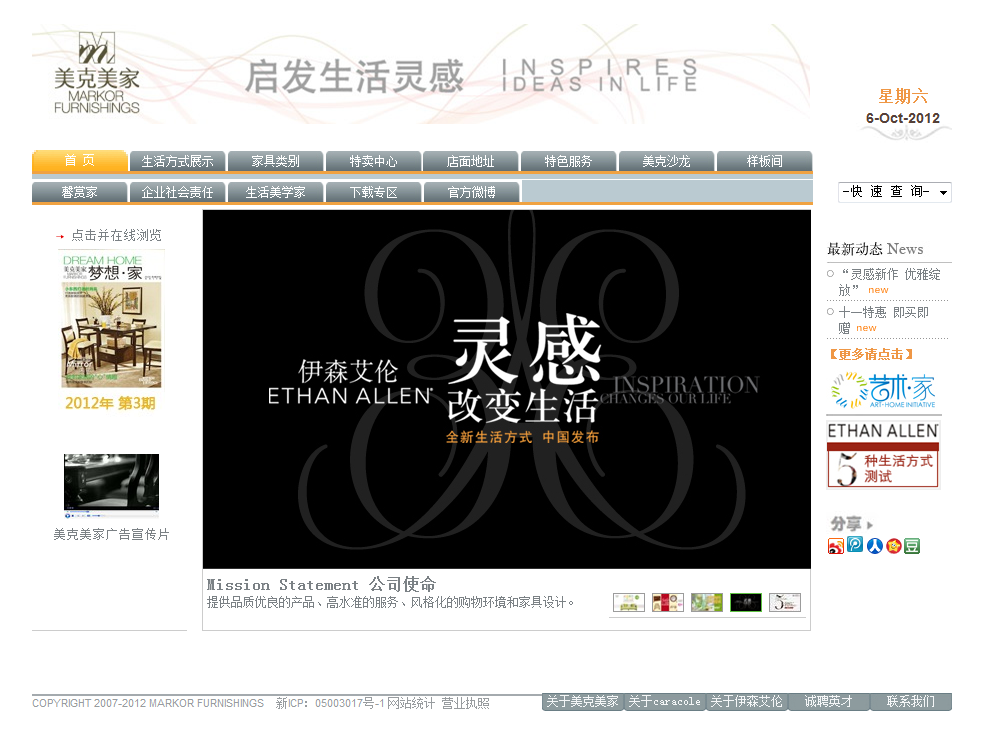The image size is (984, 735).
Task: Select the sofa slide thumbnail
Action: [629, 603]
